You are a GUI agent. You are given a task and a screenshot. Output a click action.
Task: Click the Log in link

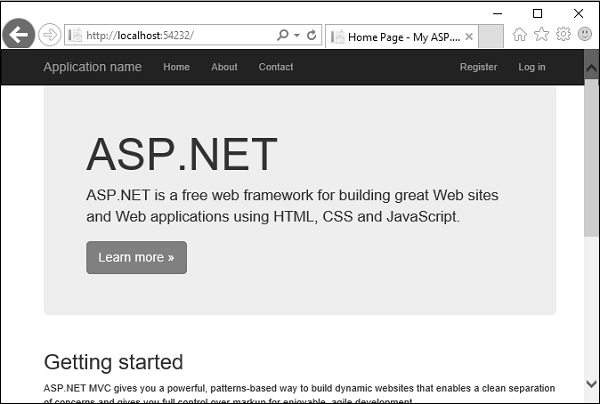(532, 67)
